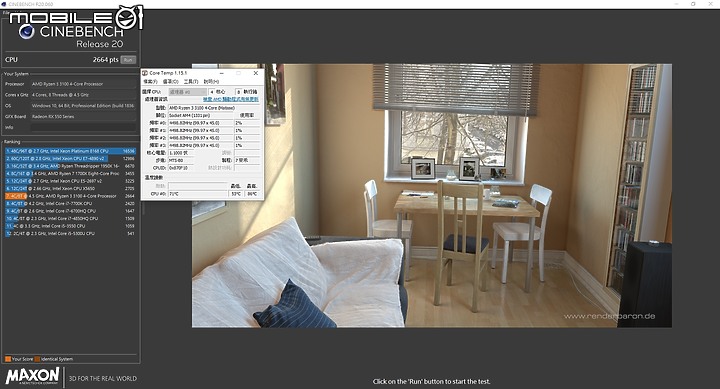Select the Cores x GHz value field
The height and width of the screenshot is (389, 720).
(x=83, y=95)
